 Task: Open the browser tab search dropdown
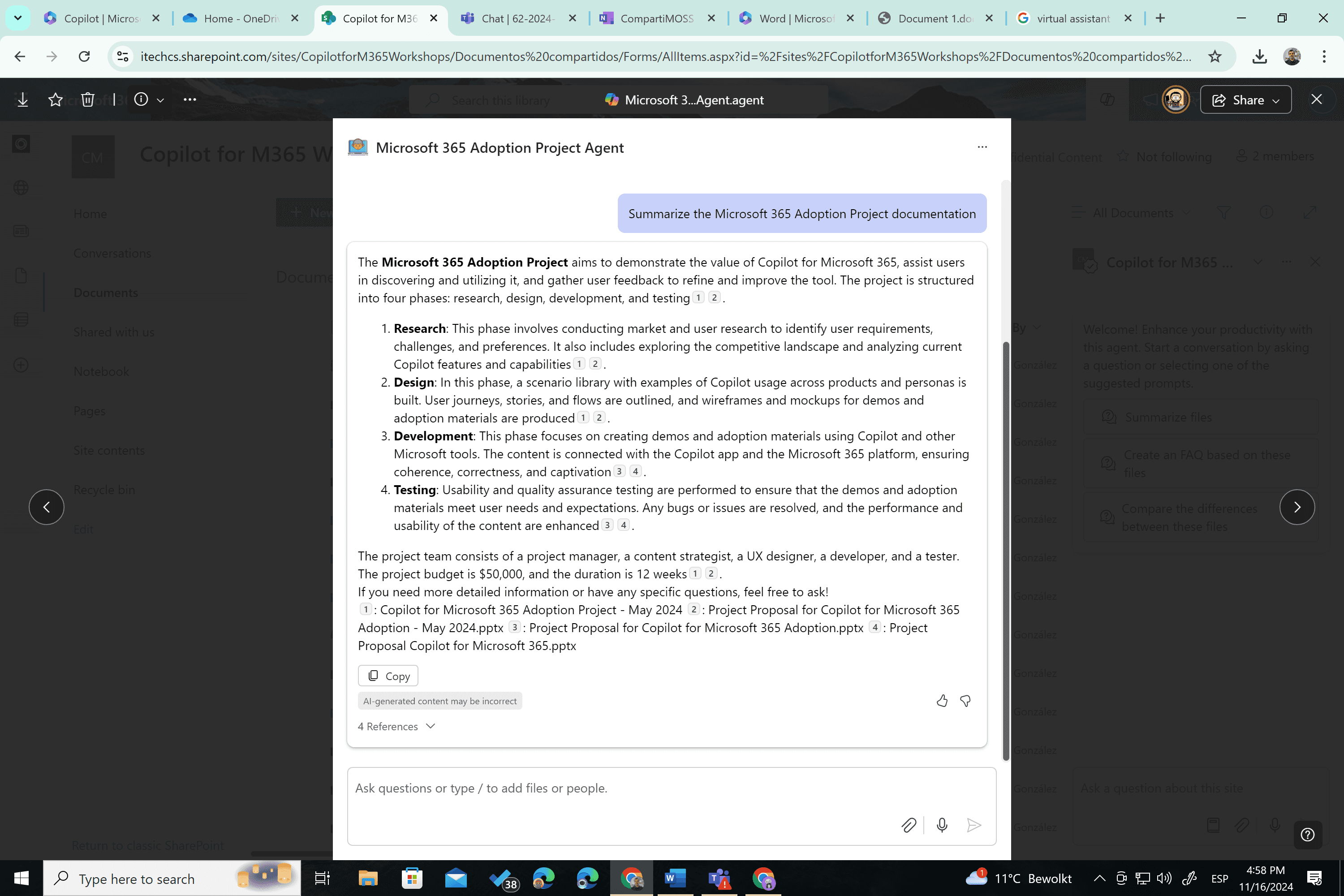18,18
